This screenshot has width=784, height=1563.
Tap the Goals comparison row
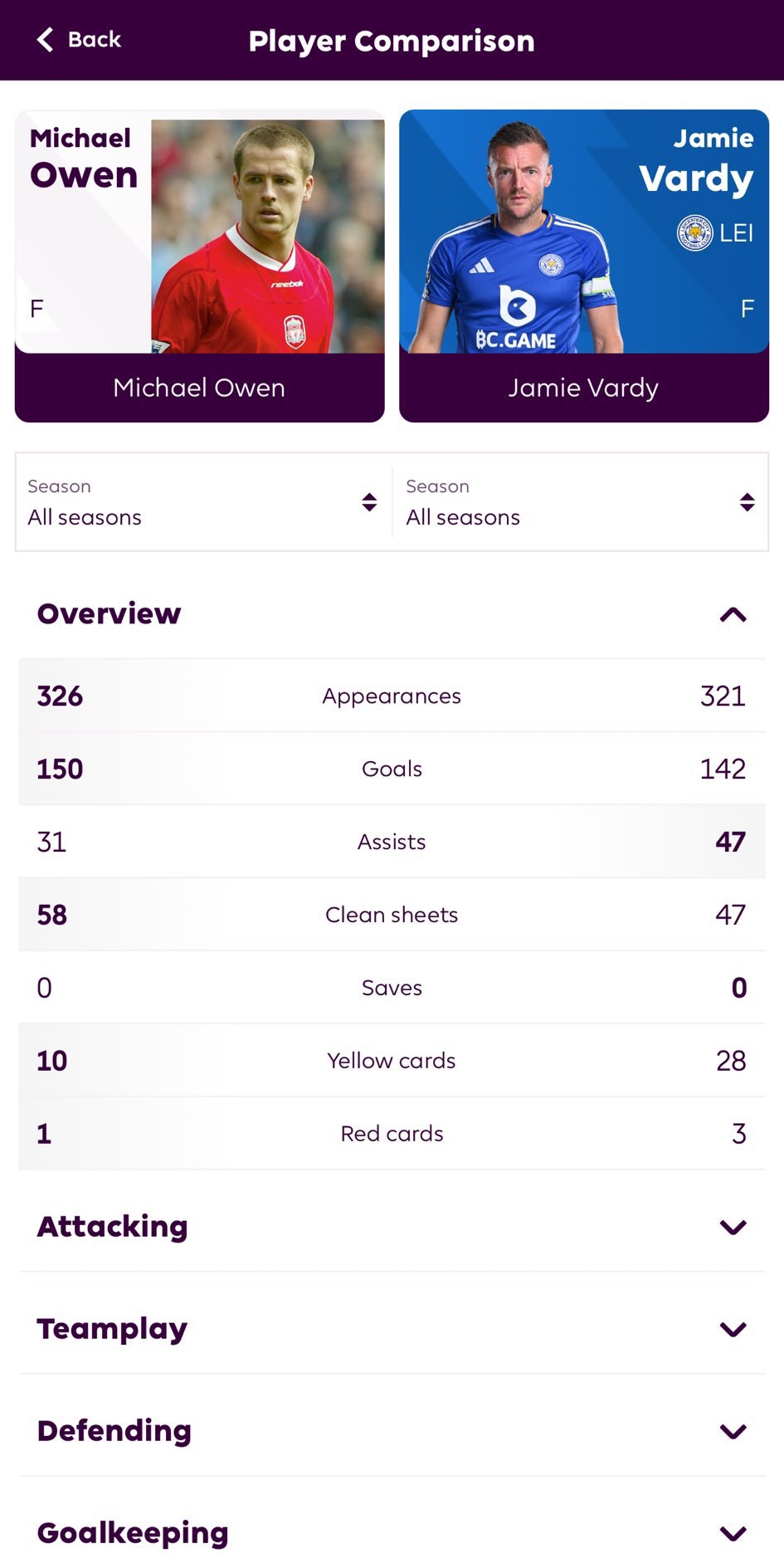pyautogui.click(x=392, y=769)
